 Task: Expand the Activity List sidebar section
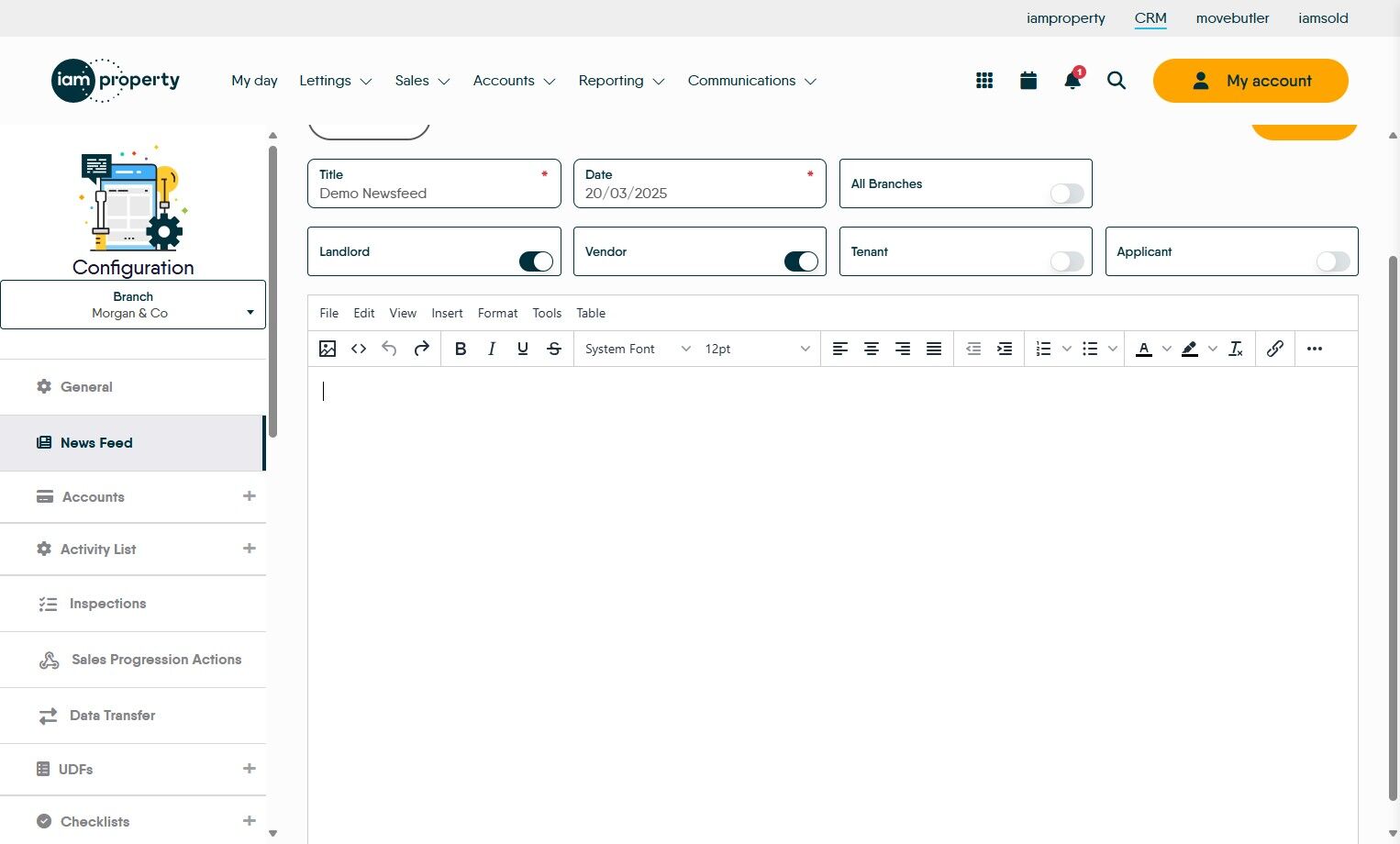click(x=249, y=549)
